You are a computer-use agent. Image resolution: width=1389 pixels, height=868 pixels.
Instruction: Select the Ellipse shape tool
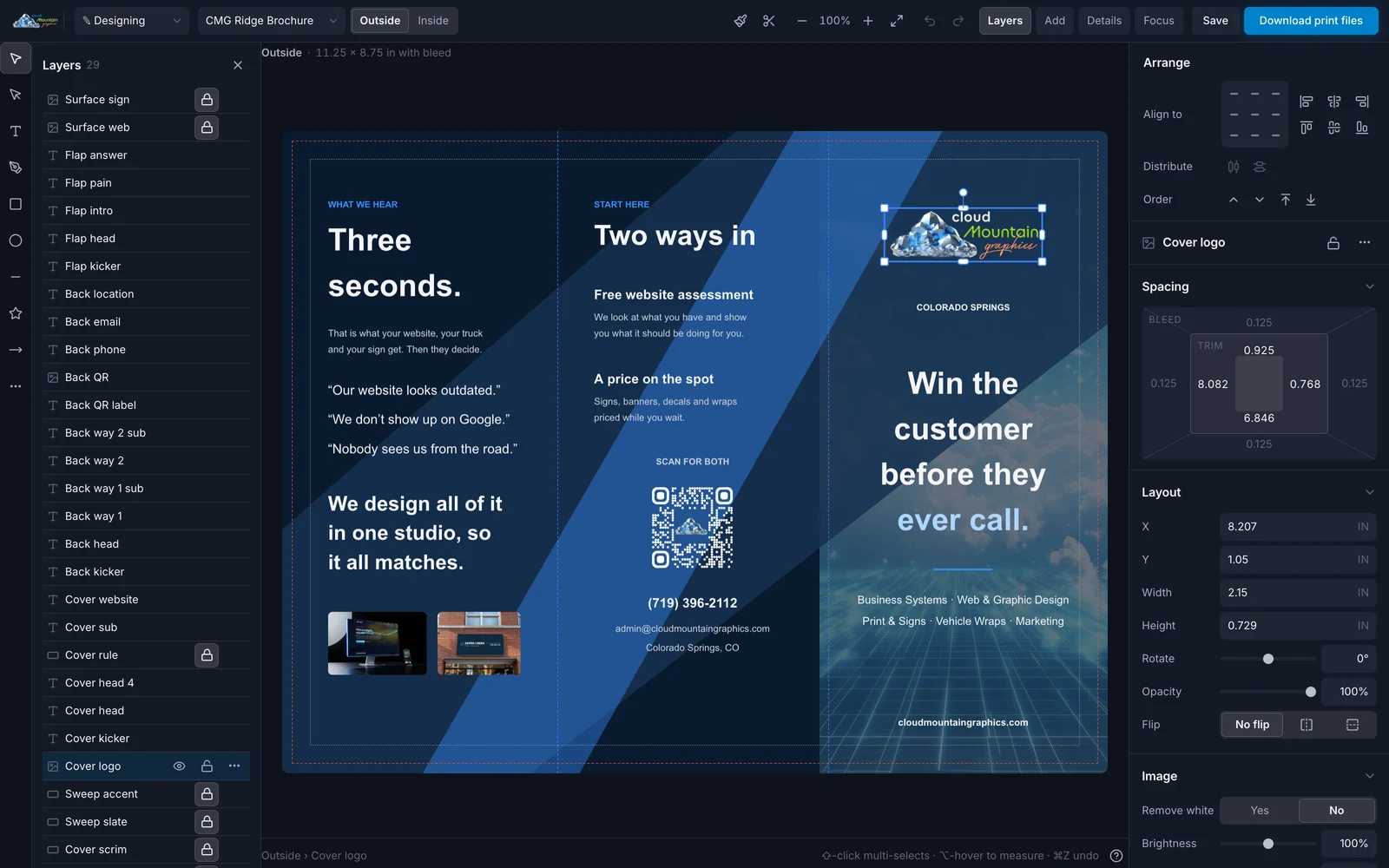click(x=16, y=240)
